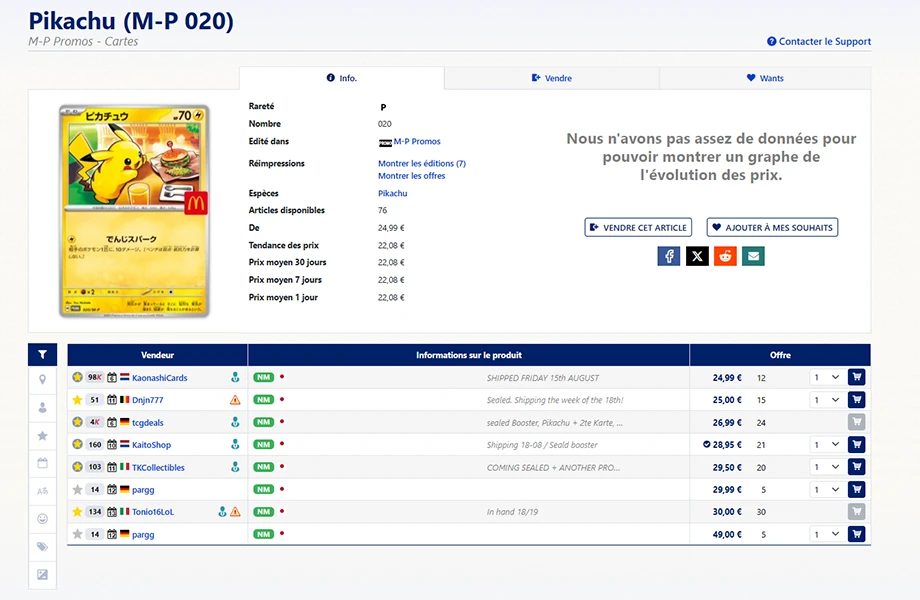Open quantity dropdown for KaonashiCards offer
Screen dimensions: 920x600
(827, 377)
